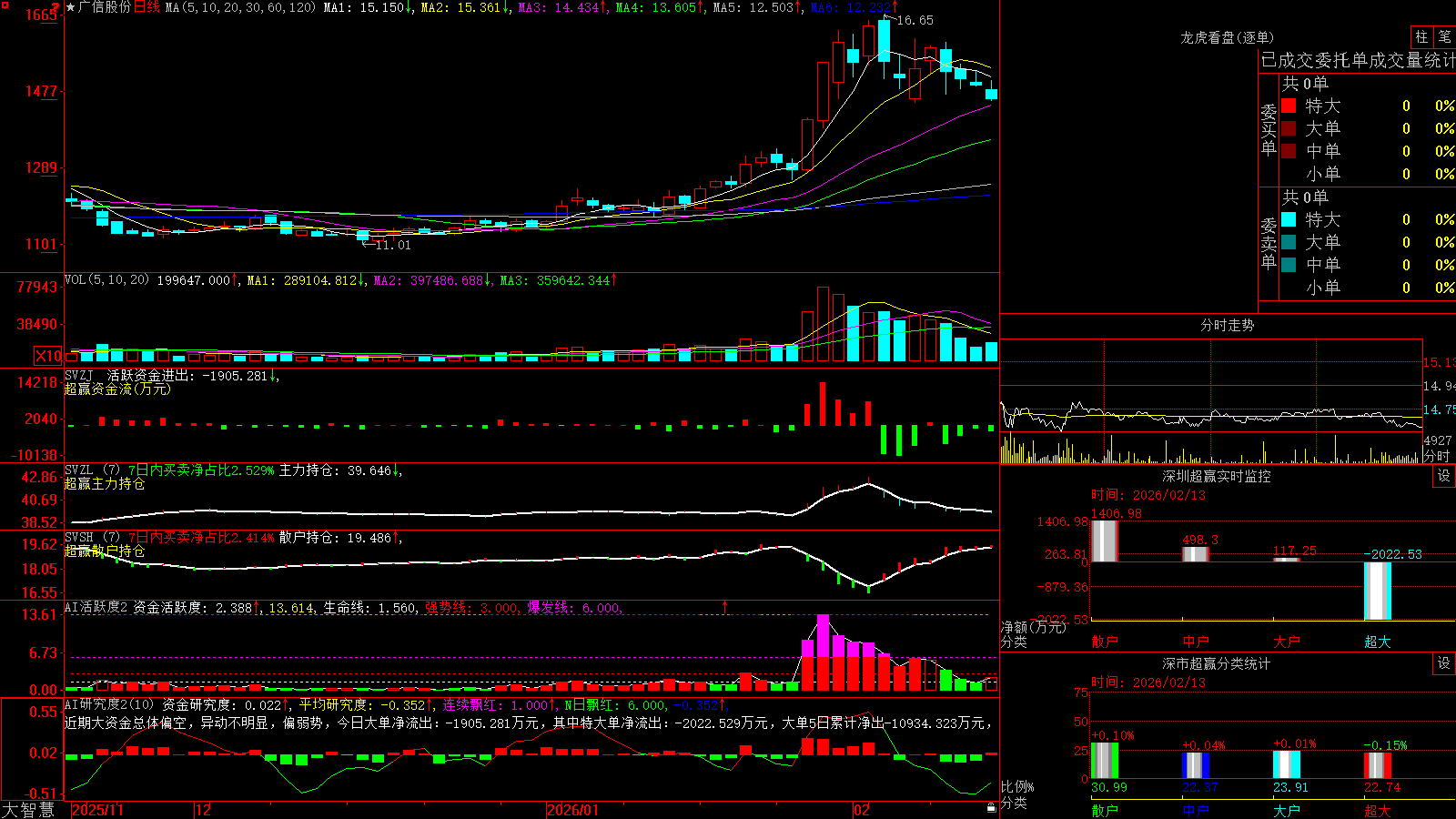The image size is (1456, 819).
Task: Click the 龙虎看盘(逐单) panel title
Action: click(1227, 37)
